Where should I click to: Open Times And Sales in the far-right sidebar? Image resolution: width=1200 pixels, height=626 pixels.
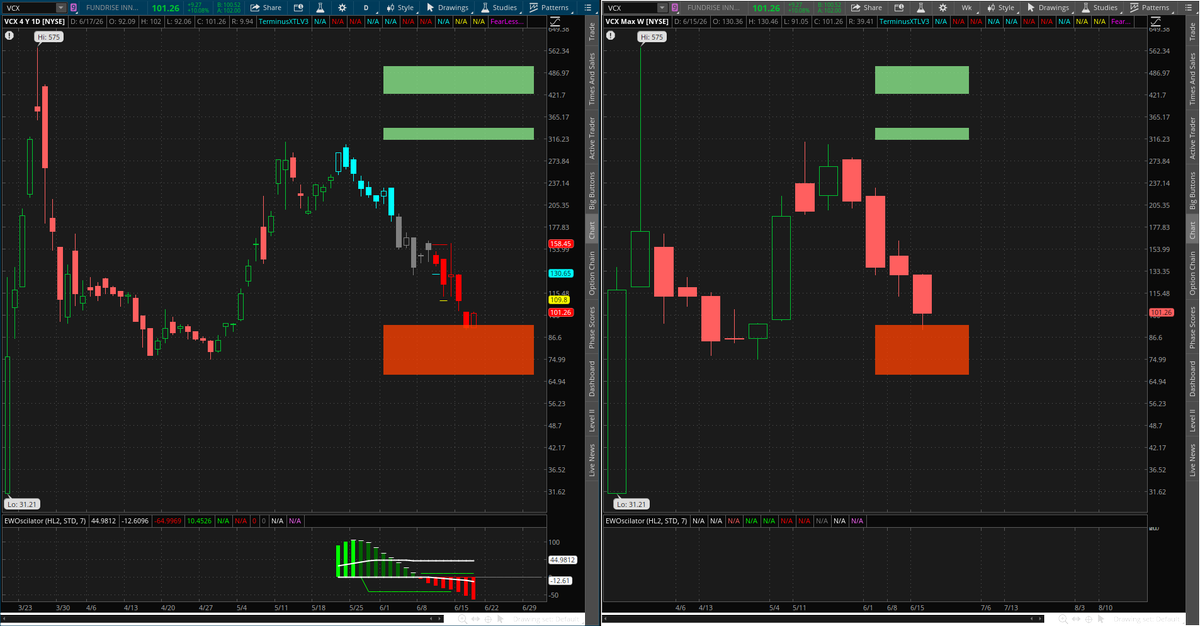pyautogui.click(x=1192, y=79)
